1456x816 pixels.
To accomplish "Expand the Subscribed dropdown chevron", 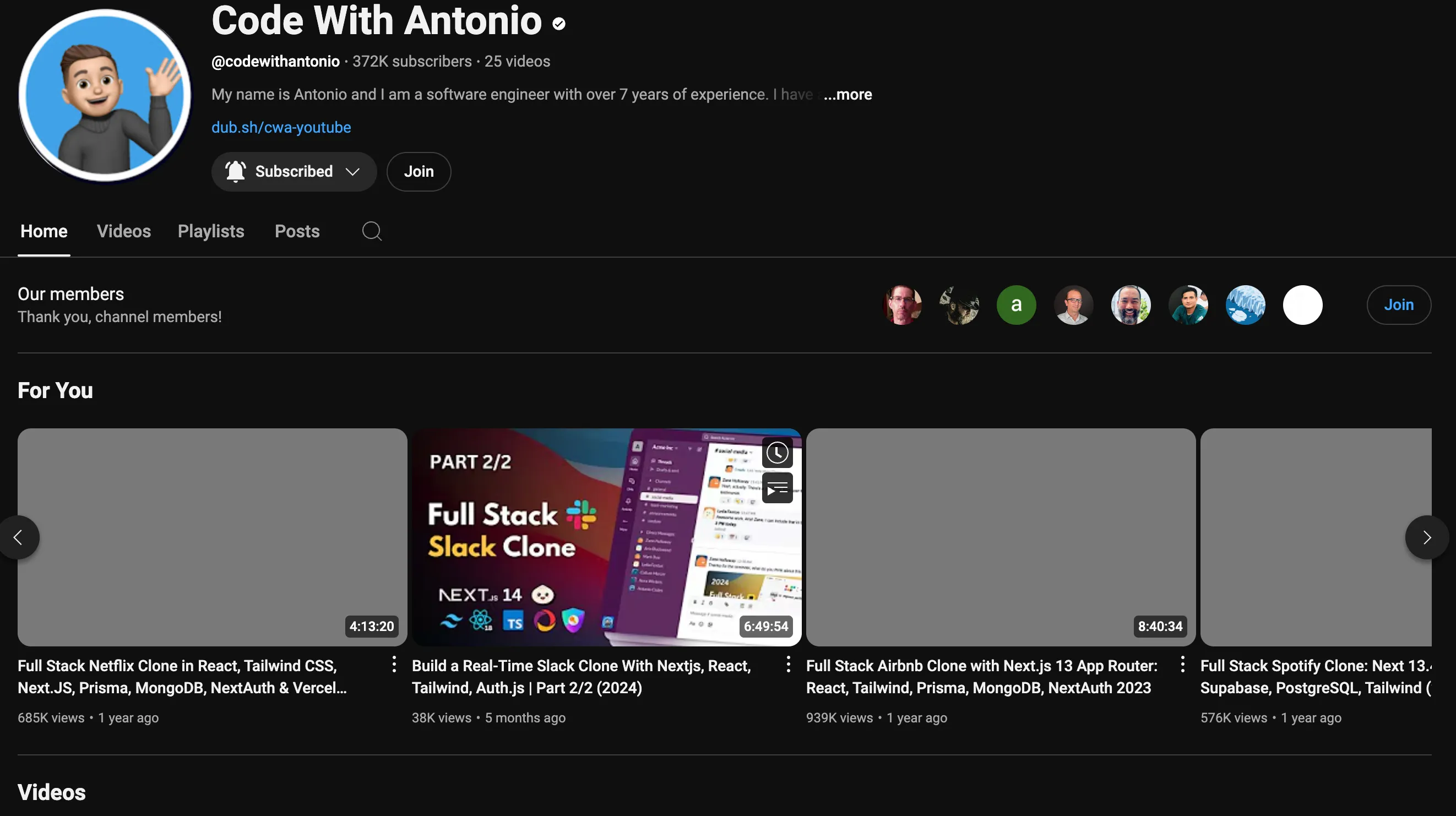I will click(x=352, y=172).
